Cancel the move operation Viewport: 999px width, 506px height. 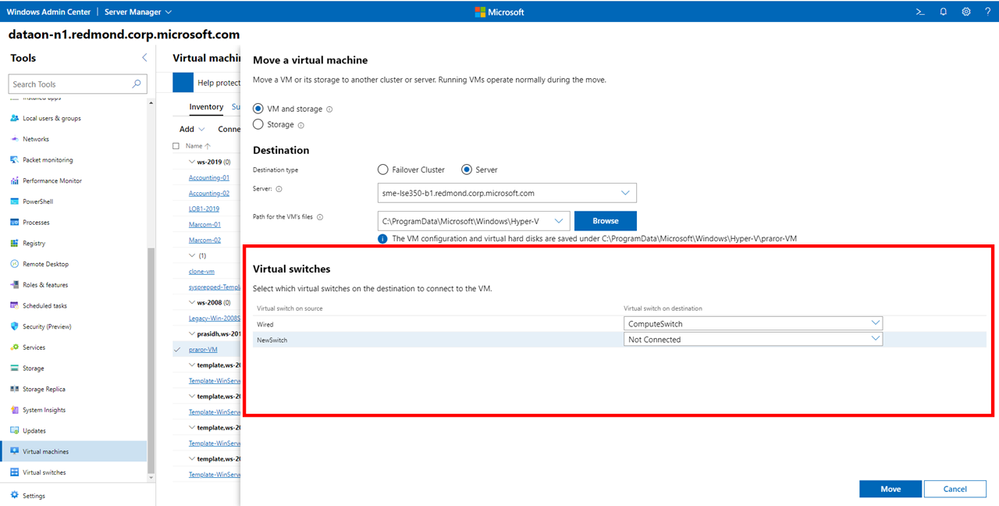955,489
